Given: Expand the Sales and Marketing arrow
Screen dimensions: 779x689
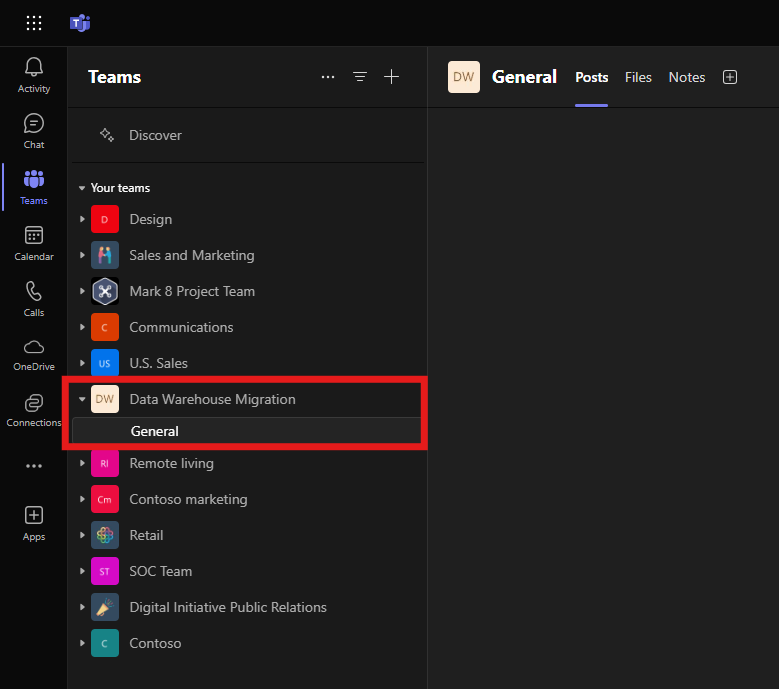Looking at the screenshot, I should click(82, 255).
